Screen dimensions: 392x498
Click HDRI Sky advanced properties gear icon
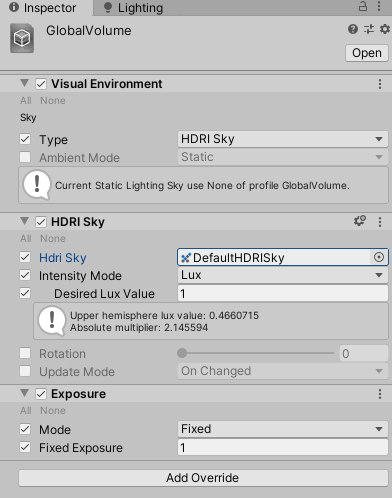[x=360, y=221]
